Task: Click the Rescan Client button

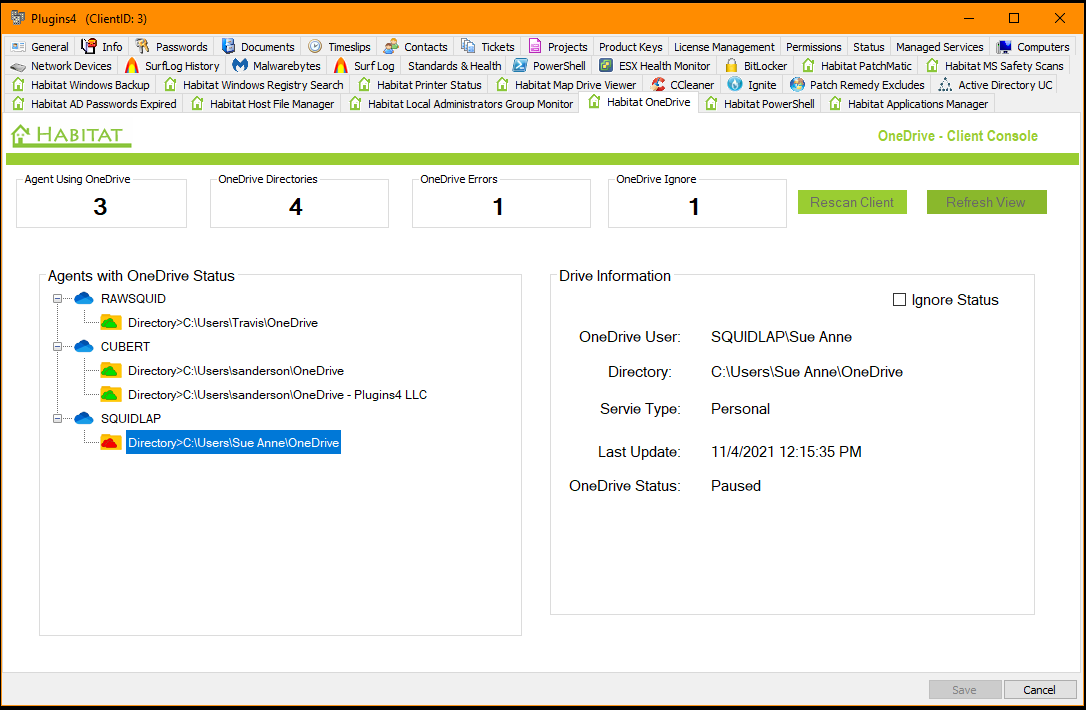Action: pos(852,202)
